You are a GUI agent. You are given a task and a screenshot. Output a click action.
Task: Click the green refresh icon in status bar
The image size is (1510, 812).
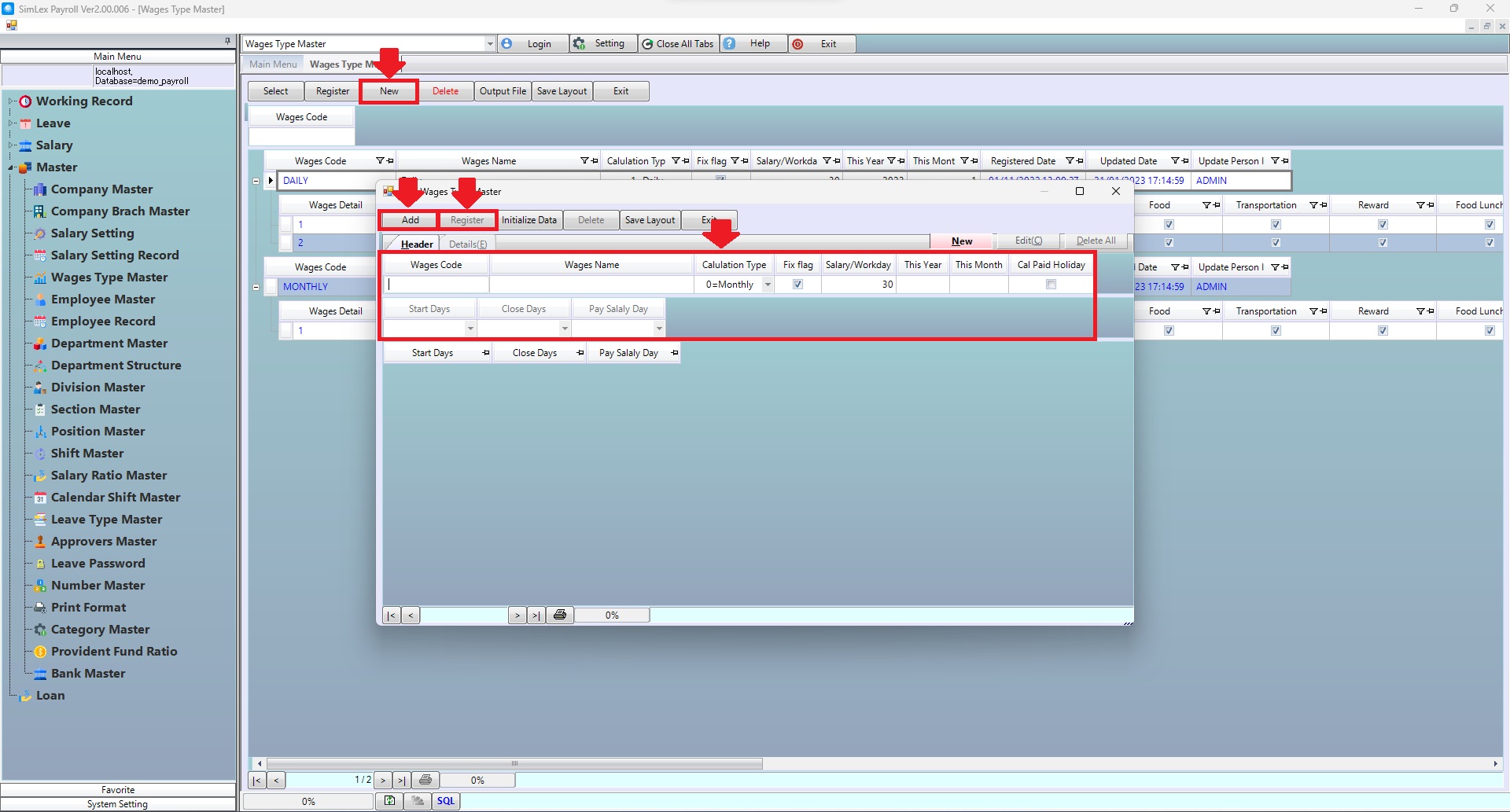389,801
